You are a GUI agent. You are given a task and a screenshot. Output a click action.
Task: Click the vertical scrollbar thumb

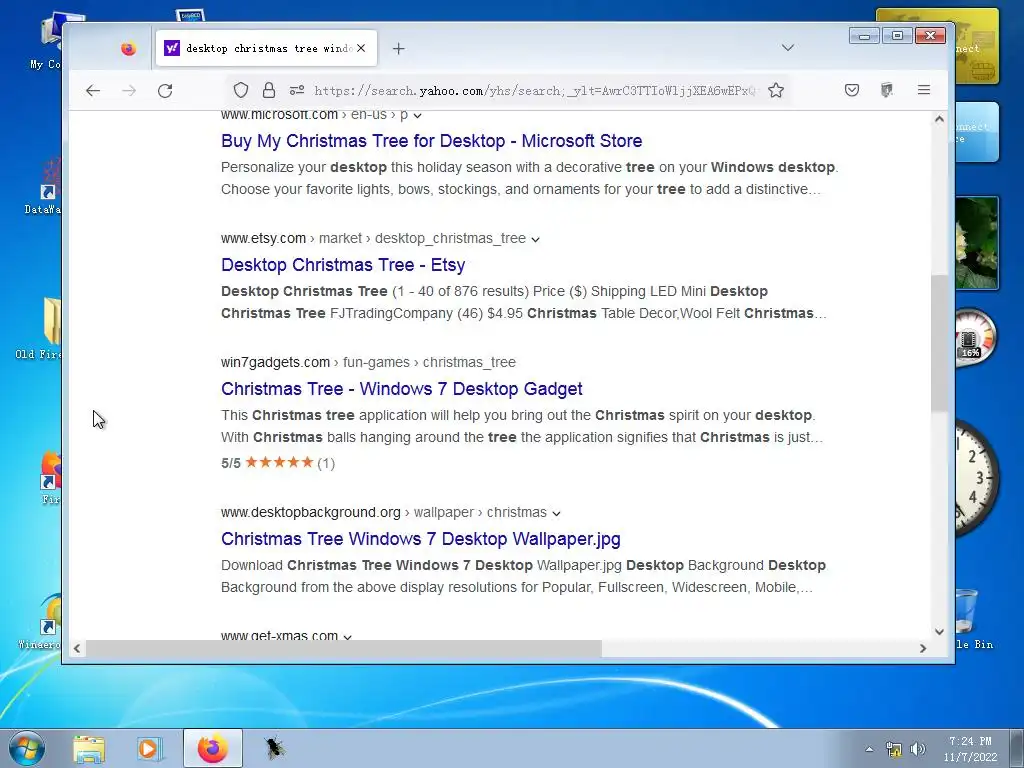click(x=939, y=344)
